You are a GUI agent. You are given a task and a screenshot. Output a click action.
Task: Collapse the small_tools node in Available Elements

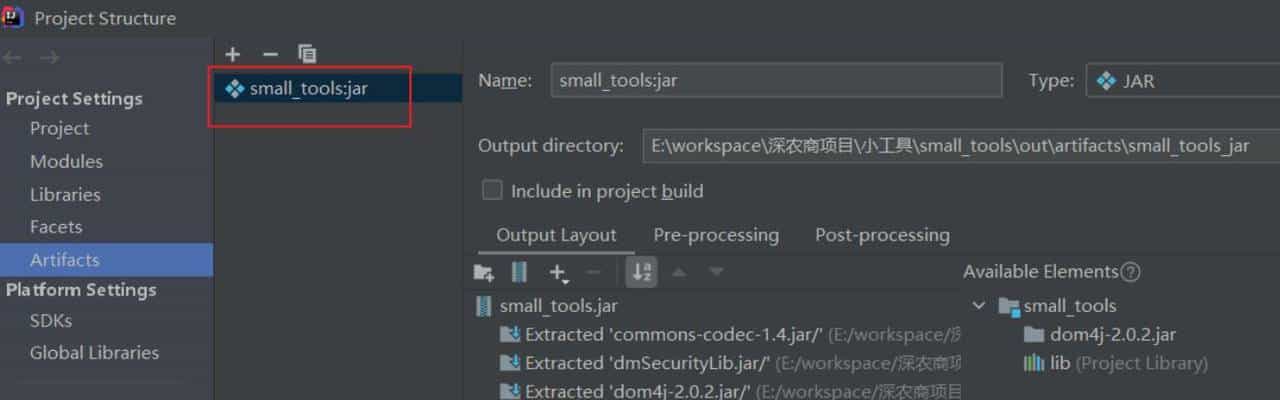point(979,305)
